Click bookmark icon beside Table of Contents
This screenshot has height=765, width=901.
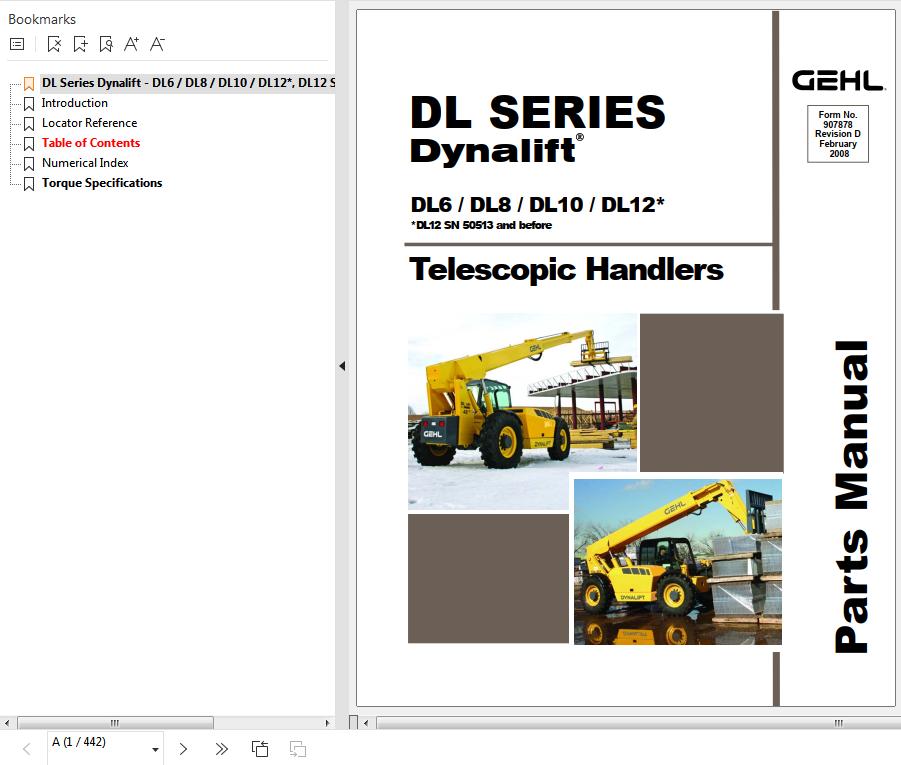(29, 144)
